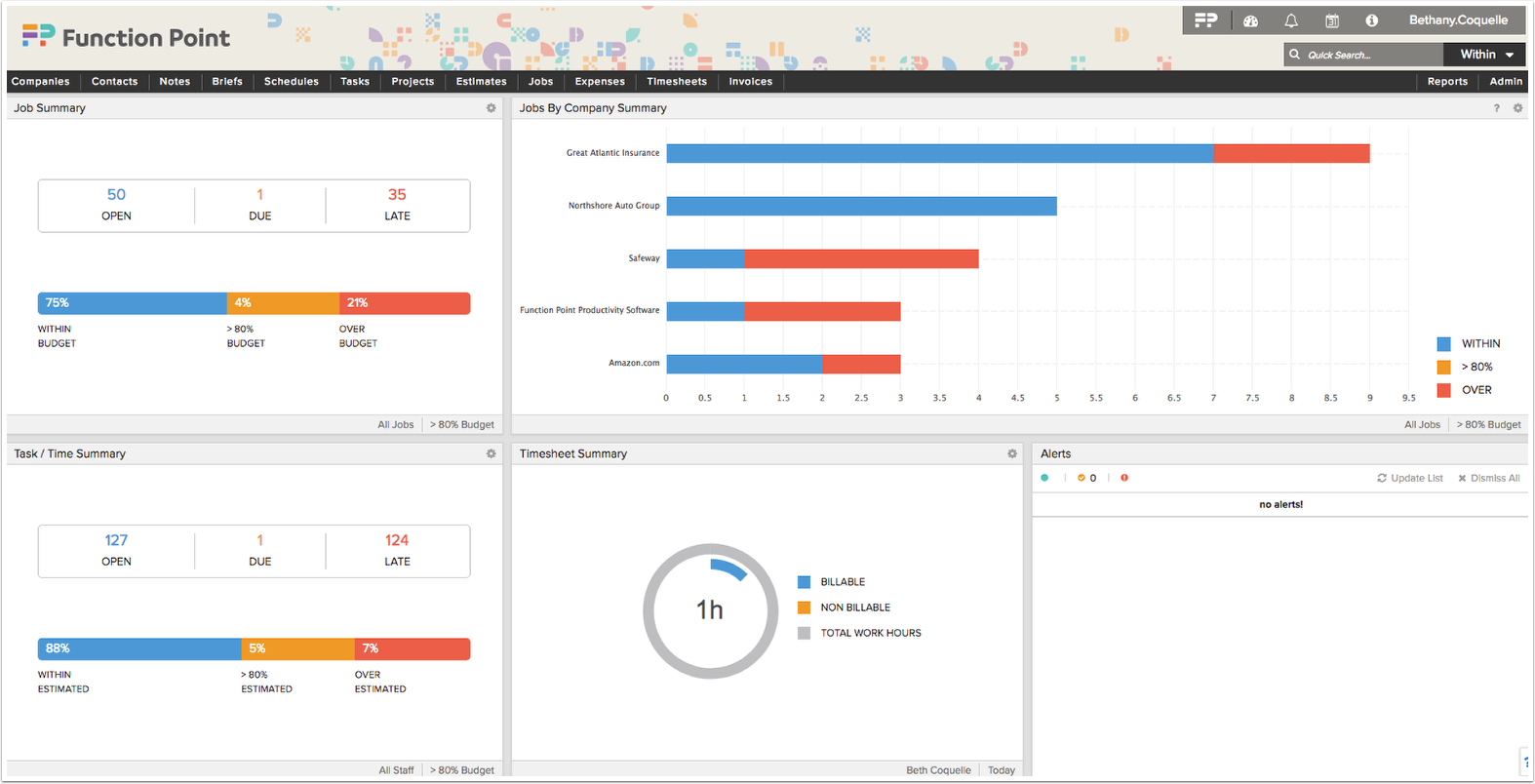Select All Jobs filter in Job Summary
The width and height of the screenshot is (1535, 784).
pos(396,425)
